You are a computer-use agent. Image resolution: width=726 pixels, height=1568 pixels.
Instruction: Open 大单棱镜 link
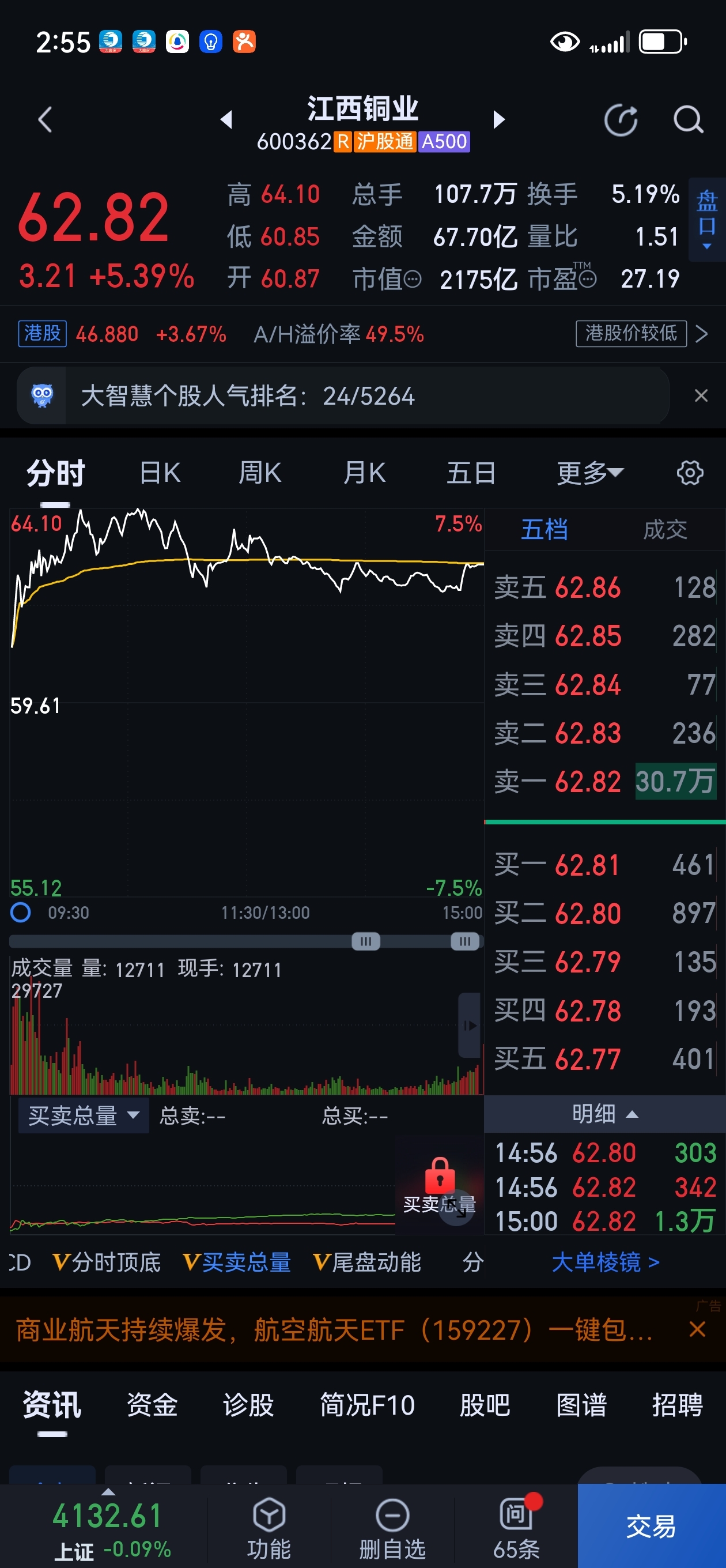pyautogui.click(x=606, y=1263)
